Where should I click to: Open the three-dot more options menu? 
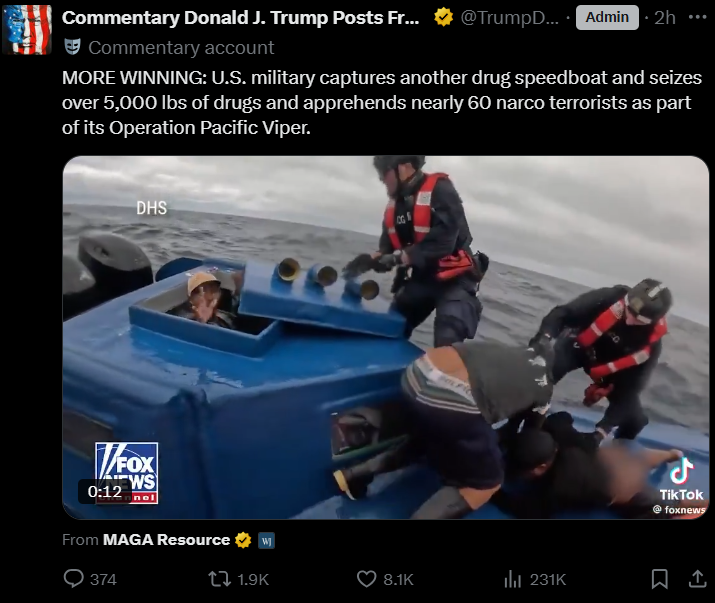pyautogui.click(x=697, y=17)
